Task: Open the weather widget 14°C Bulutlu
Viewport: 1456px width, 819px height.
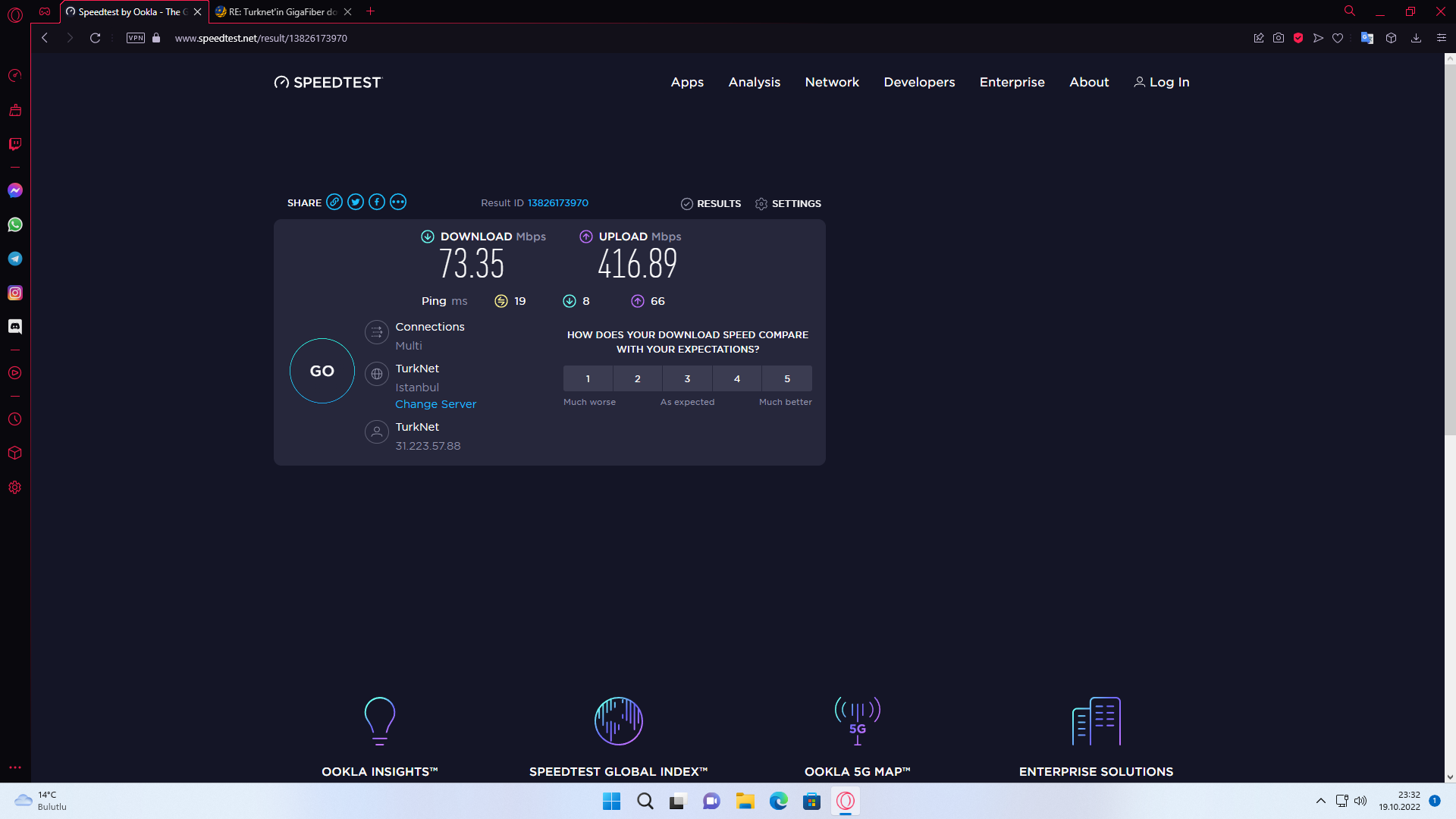Action: click(42, 801)
